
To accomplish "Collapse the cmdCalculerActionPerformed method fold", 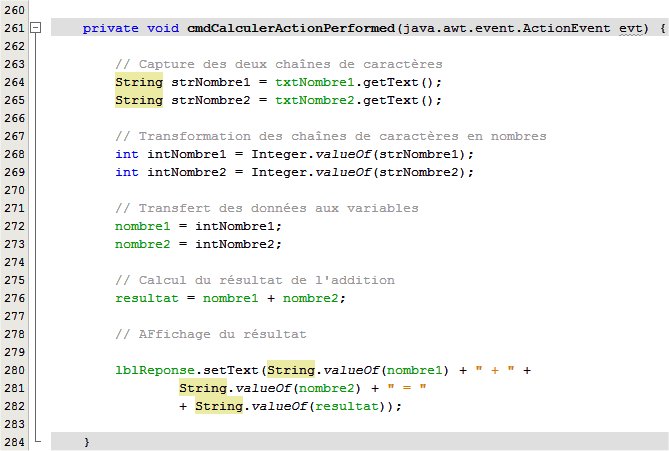I will pyautogui.click(x=36, y=28).
